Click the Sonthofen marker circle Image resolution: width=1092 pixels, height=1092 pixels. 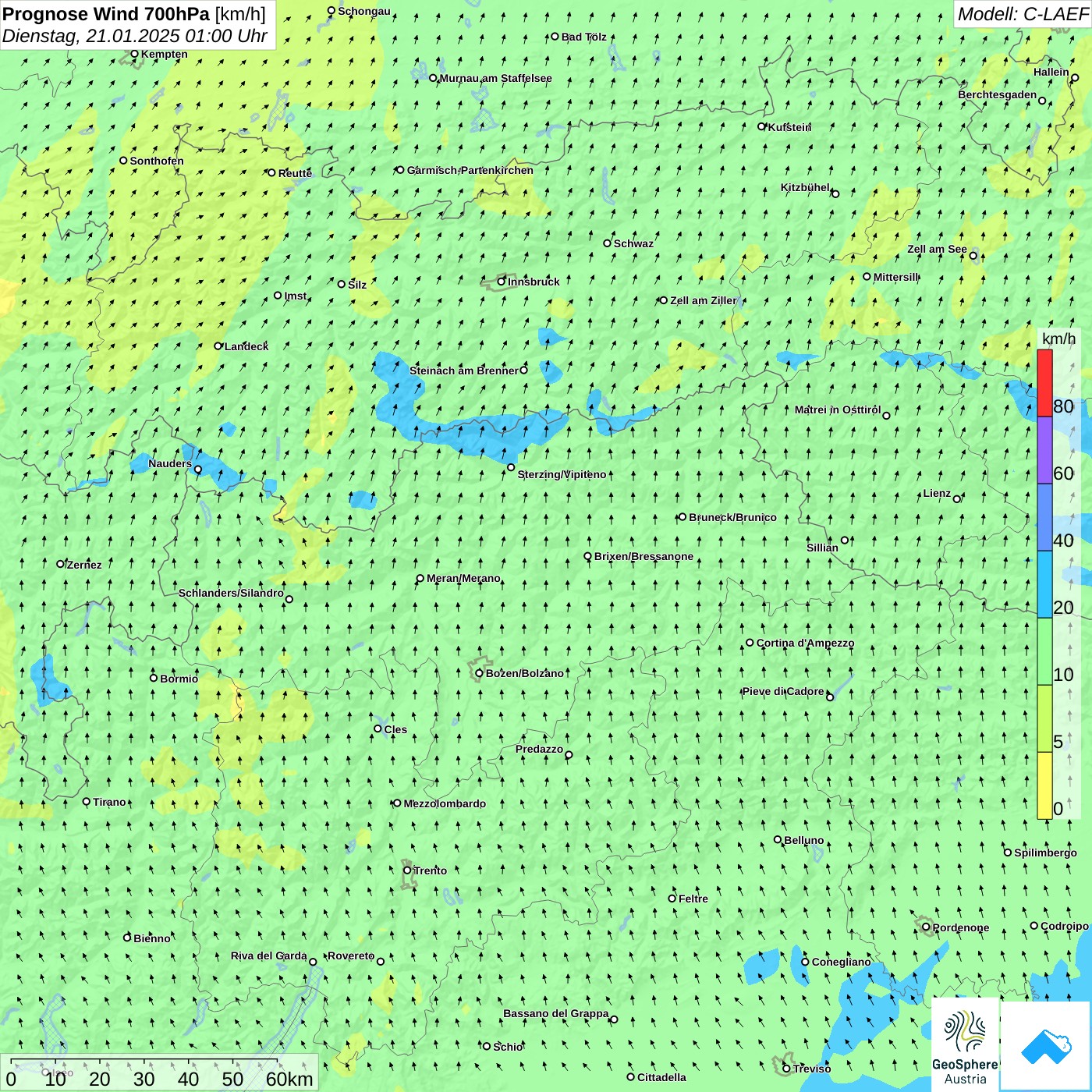[x=123, y=161]
